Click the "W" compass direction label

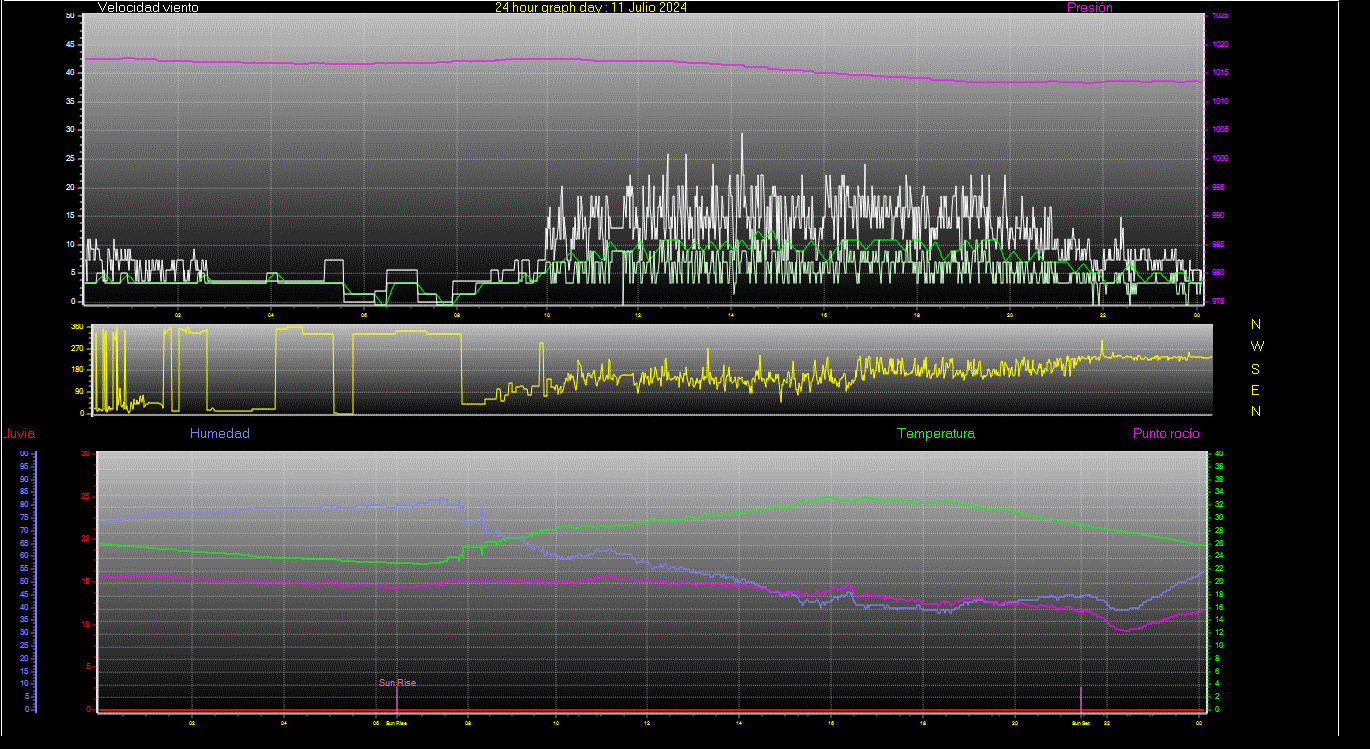(1257, 346)
